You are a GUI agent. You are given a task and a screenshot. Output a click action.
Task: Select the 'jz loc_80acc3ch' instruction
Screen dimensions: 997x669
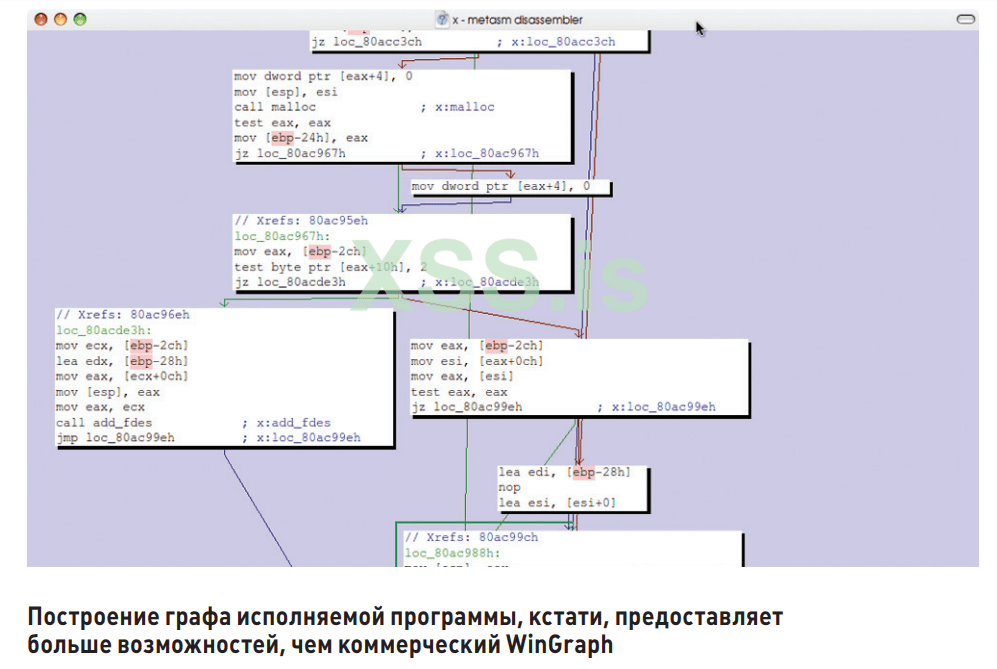pyautogui.click(x=367, y=42)
